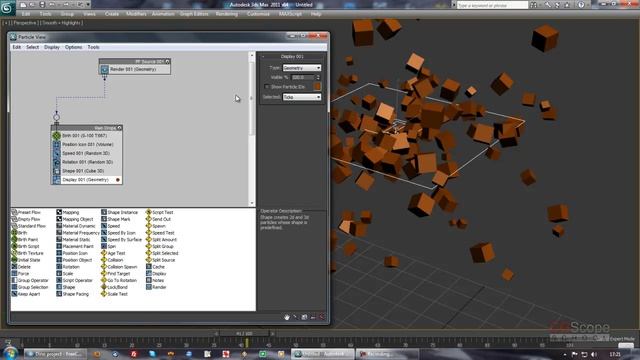The height and width of the screenshot is (360, 640).
Task: Pick the Material Static operator
Action: (x=73, y=240)
